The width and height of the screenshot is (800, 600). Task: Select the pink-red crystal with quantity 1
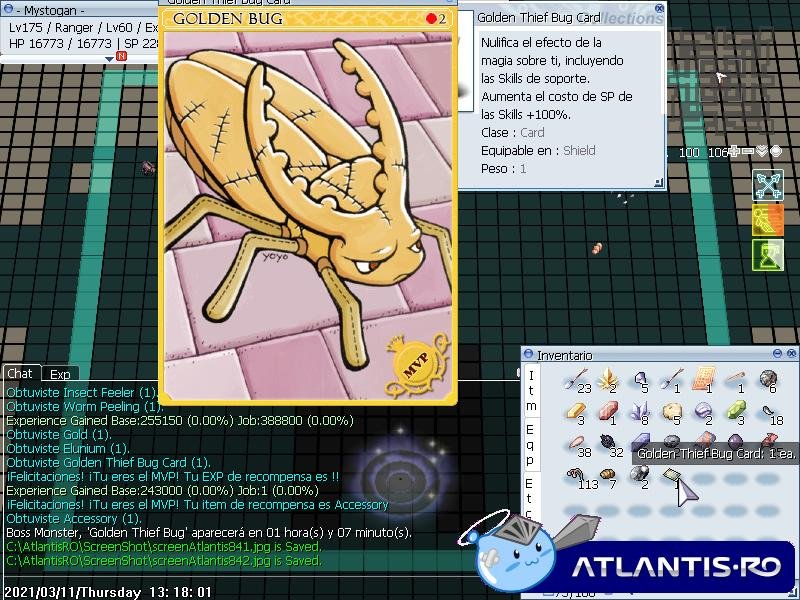(x=607, y=412)
